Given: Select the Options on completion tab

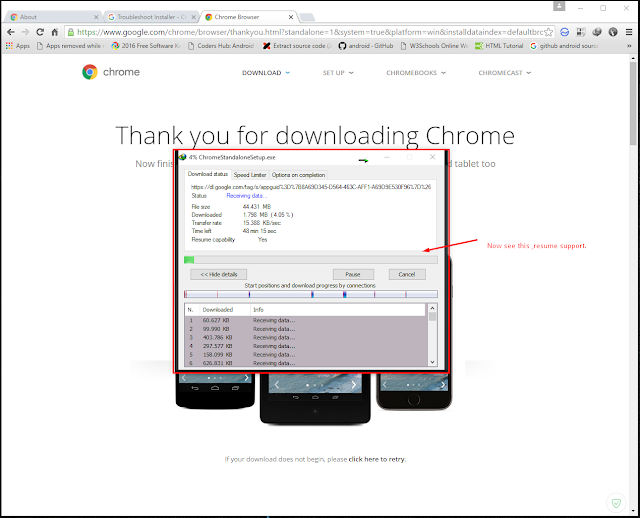Looking at the screenshot, I should pyautogui.click(x=298, y=175).
